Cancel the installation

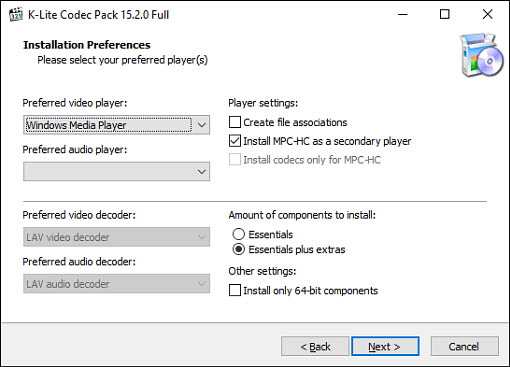[465, 346]
